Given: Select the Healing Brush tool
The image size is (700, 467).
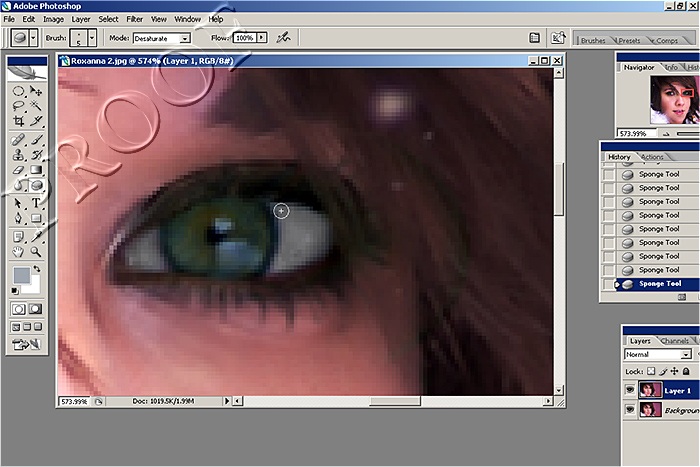Looking at the screenshot, I should [18, 140].
